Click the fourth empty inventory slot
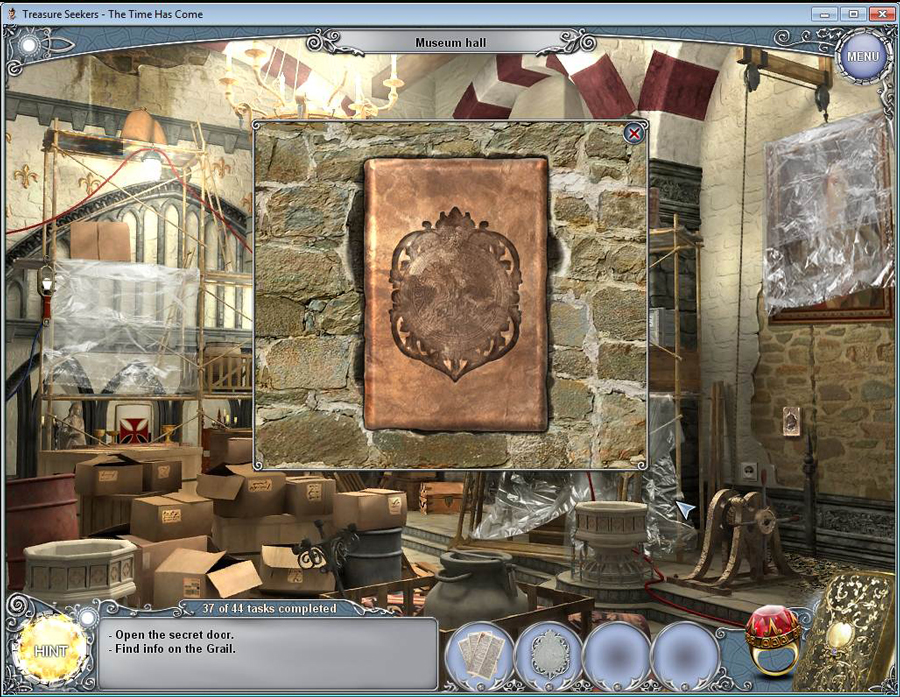The width and height of the screenshot is (900, 697). [x=685, y=655]
